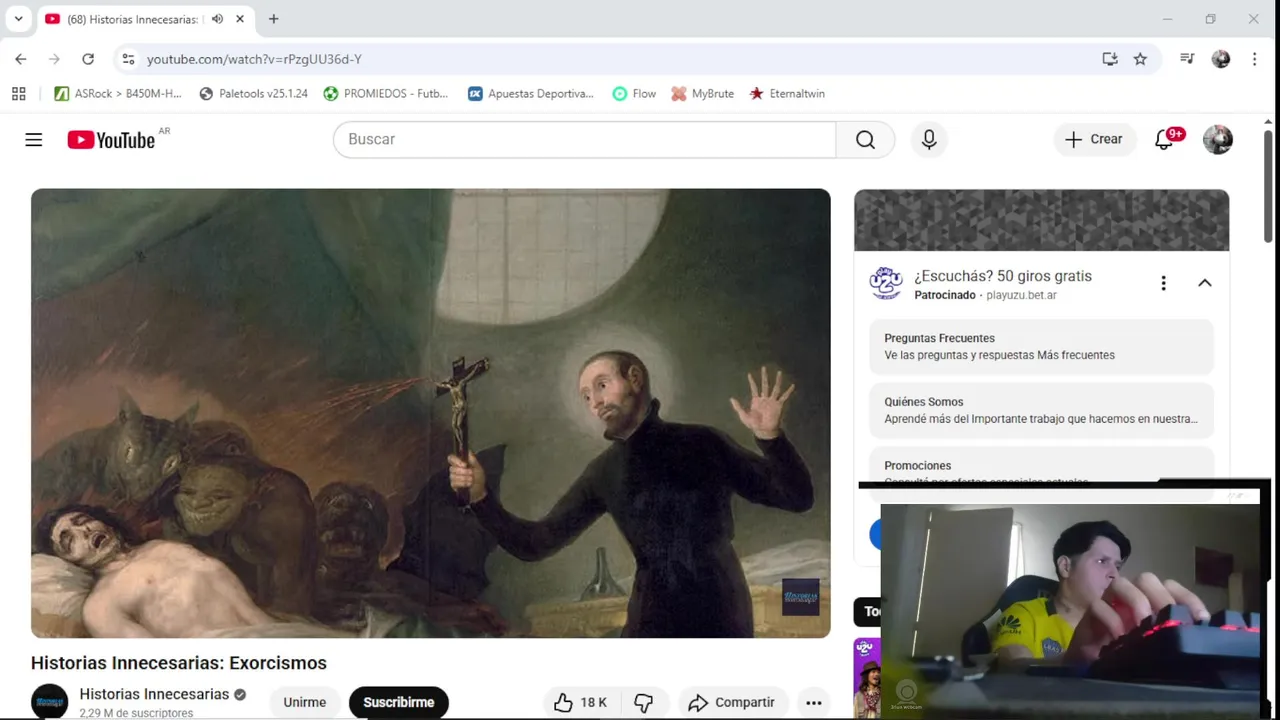Mute tab via speaker icon
The height and width of the screenshot is (720, 1280).
[217, 19]
